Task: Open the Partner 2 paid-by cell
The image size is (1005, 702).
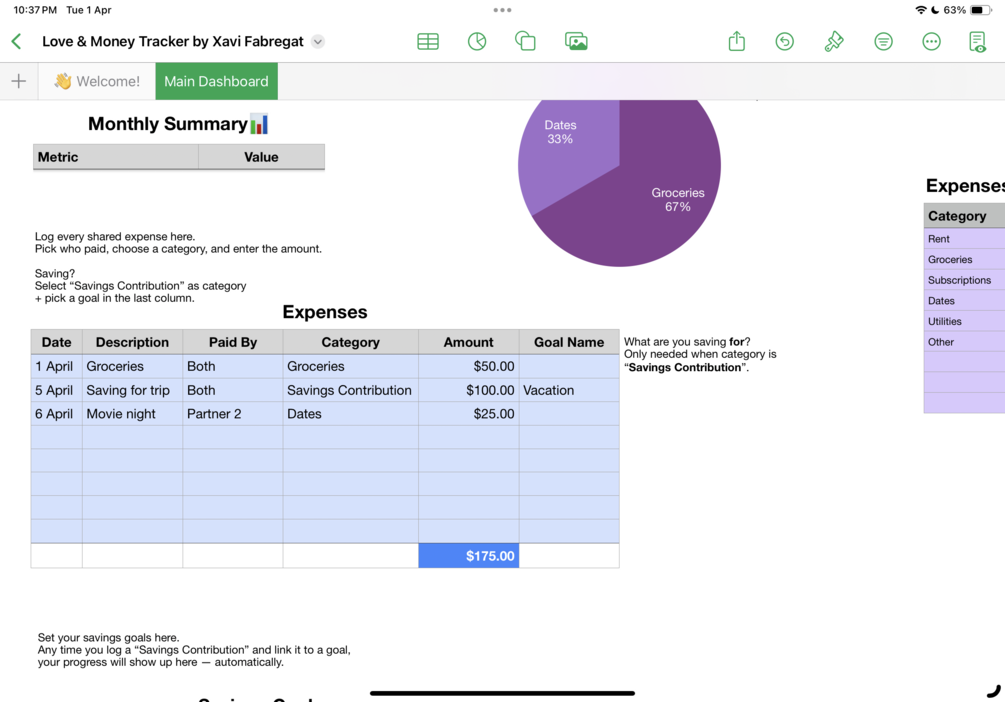Action: [x=233, y=414]
